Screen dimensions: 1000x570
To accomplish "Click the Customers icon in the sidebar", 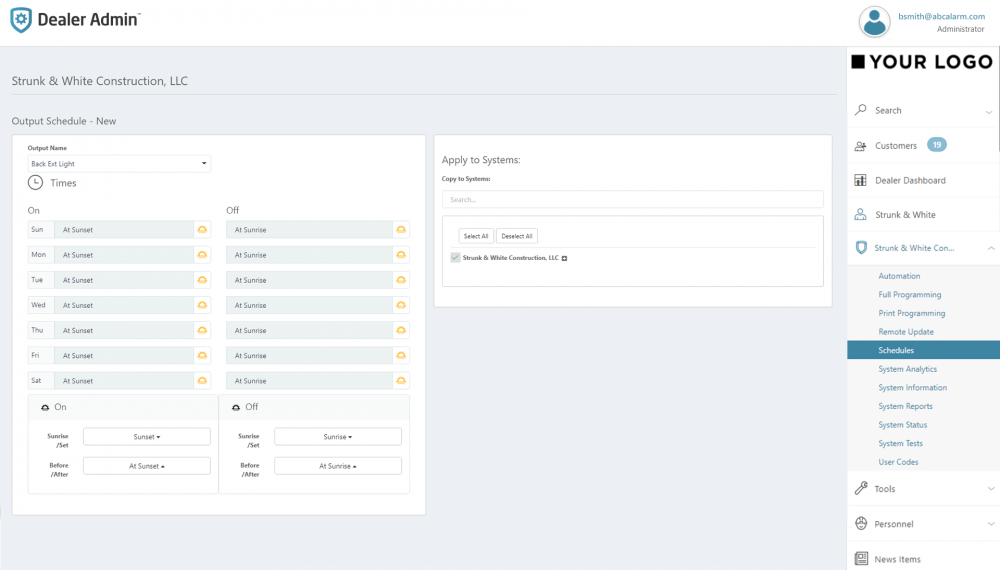I will [860, 146].
